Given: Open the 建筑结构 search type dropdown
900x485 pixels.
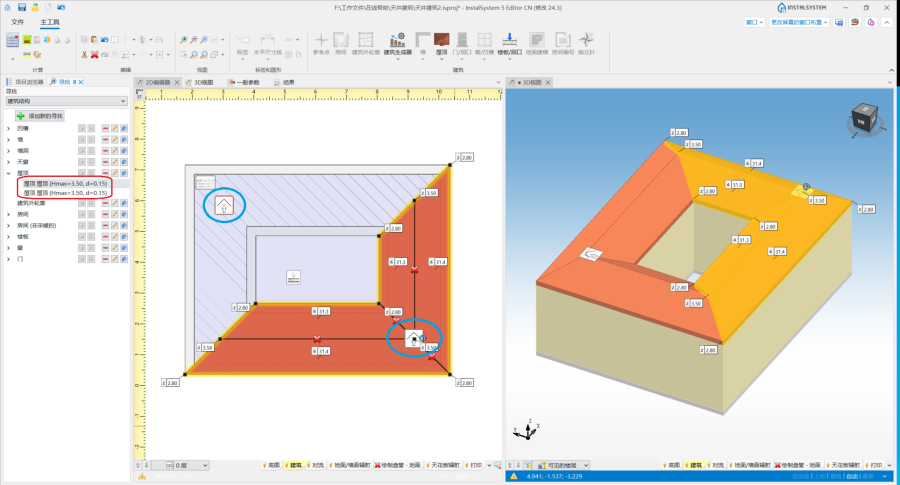Looking at the screenshot, I should pyautogui.click(x=66, y=101).
